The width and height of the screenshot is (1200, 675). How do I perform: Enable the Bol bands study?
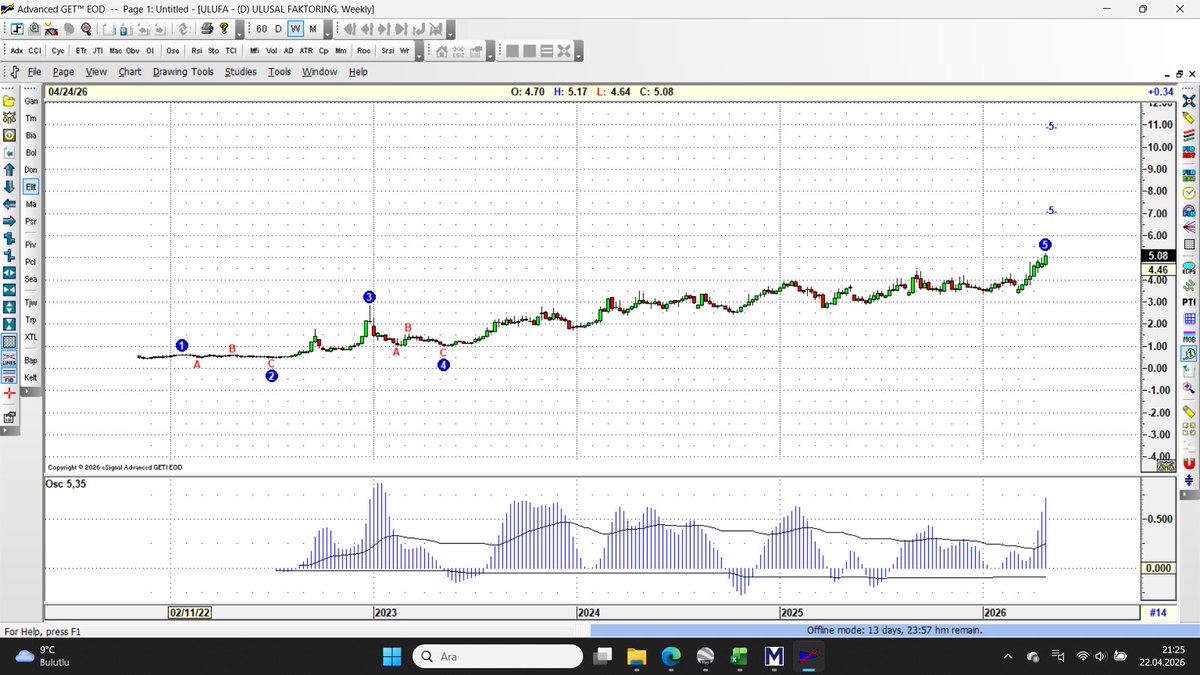pos(31,152)
